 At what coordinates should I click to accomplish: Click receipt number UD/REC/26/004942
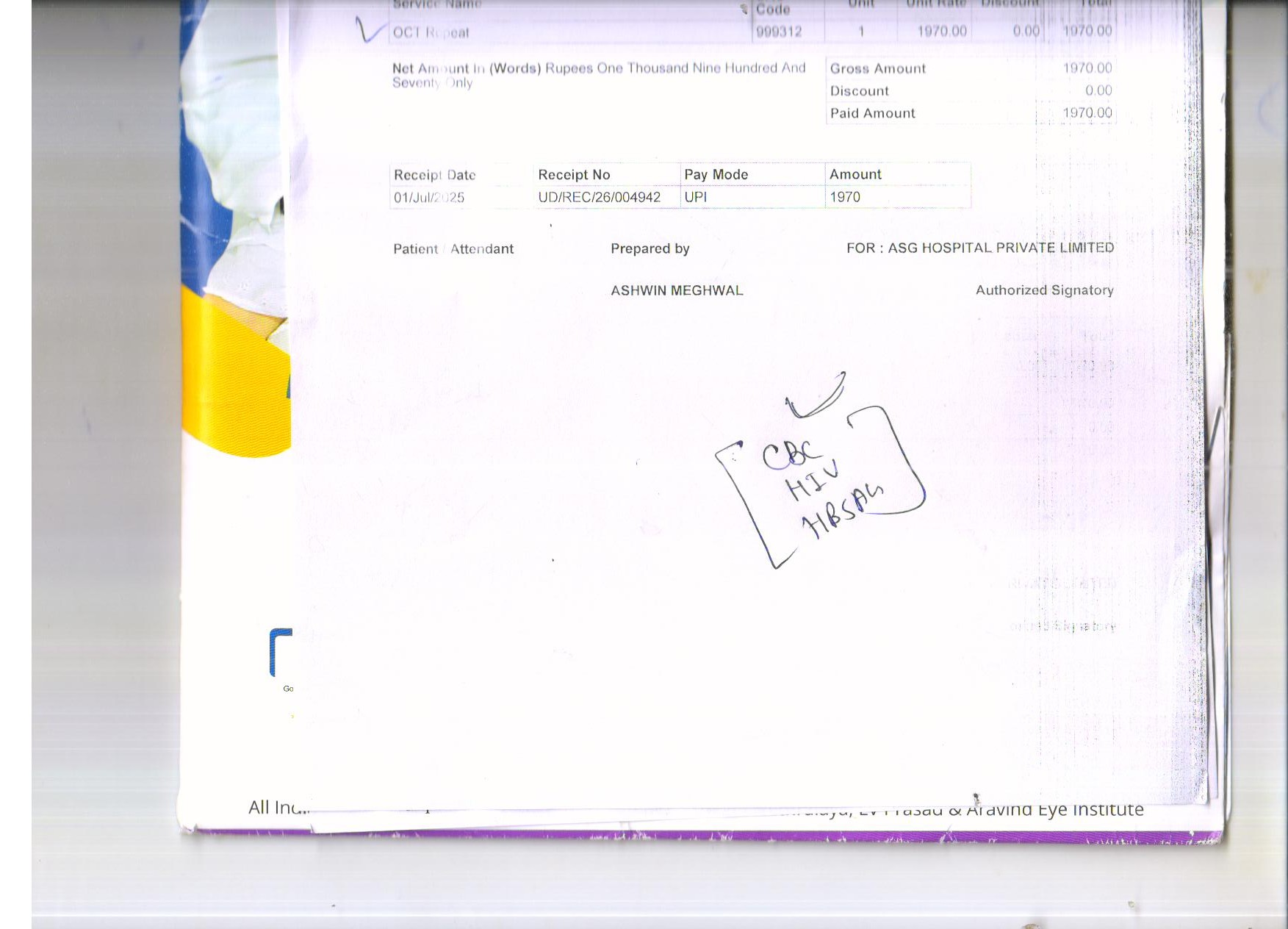coord(599,197)
